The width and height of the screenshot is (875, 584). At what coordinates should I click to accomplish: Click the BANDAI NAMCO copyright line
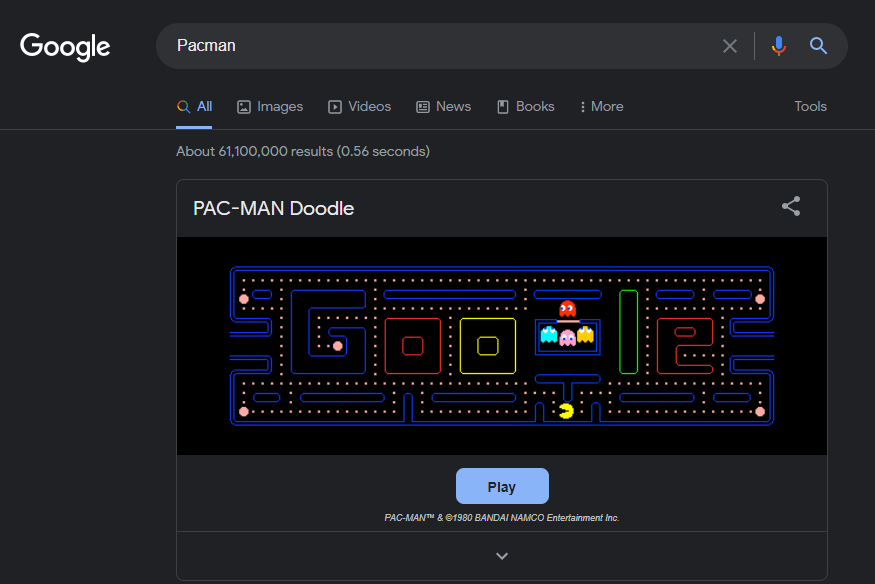pos(502,518)
